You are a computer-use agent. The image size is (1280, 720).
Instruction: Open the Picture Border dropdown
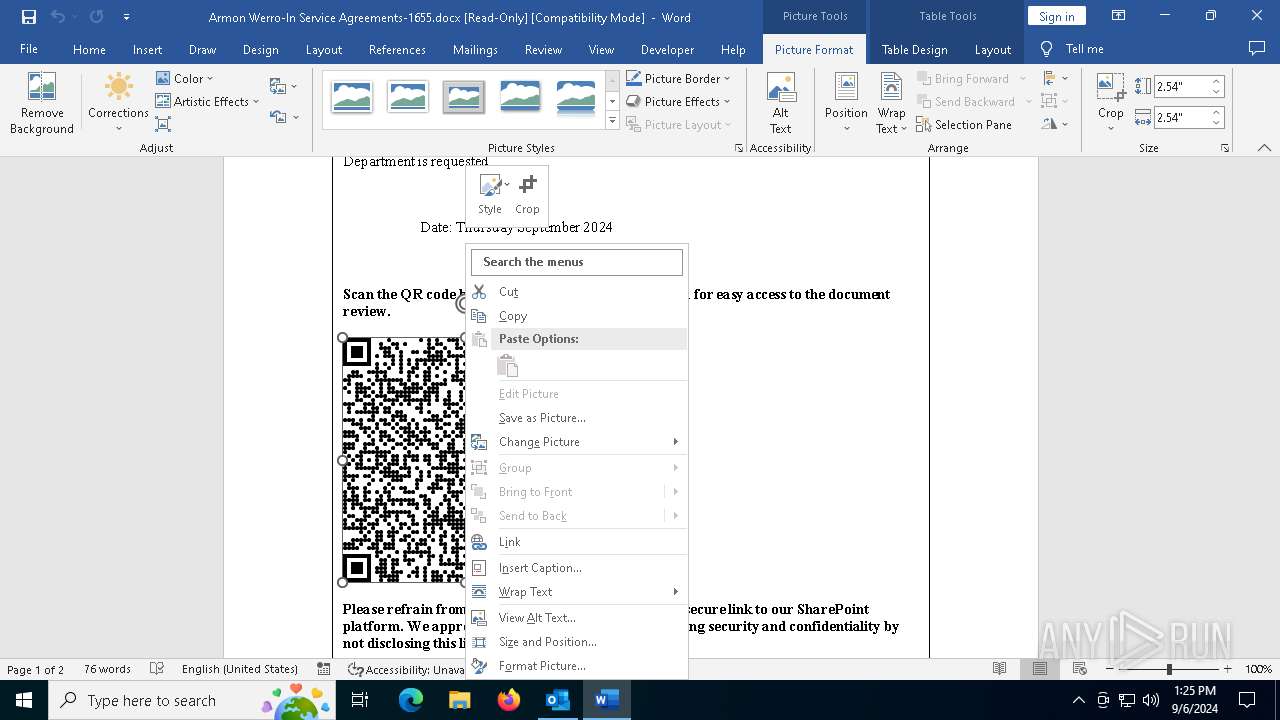678,78
